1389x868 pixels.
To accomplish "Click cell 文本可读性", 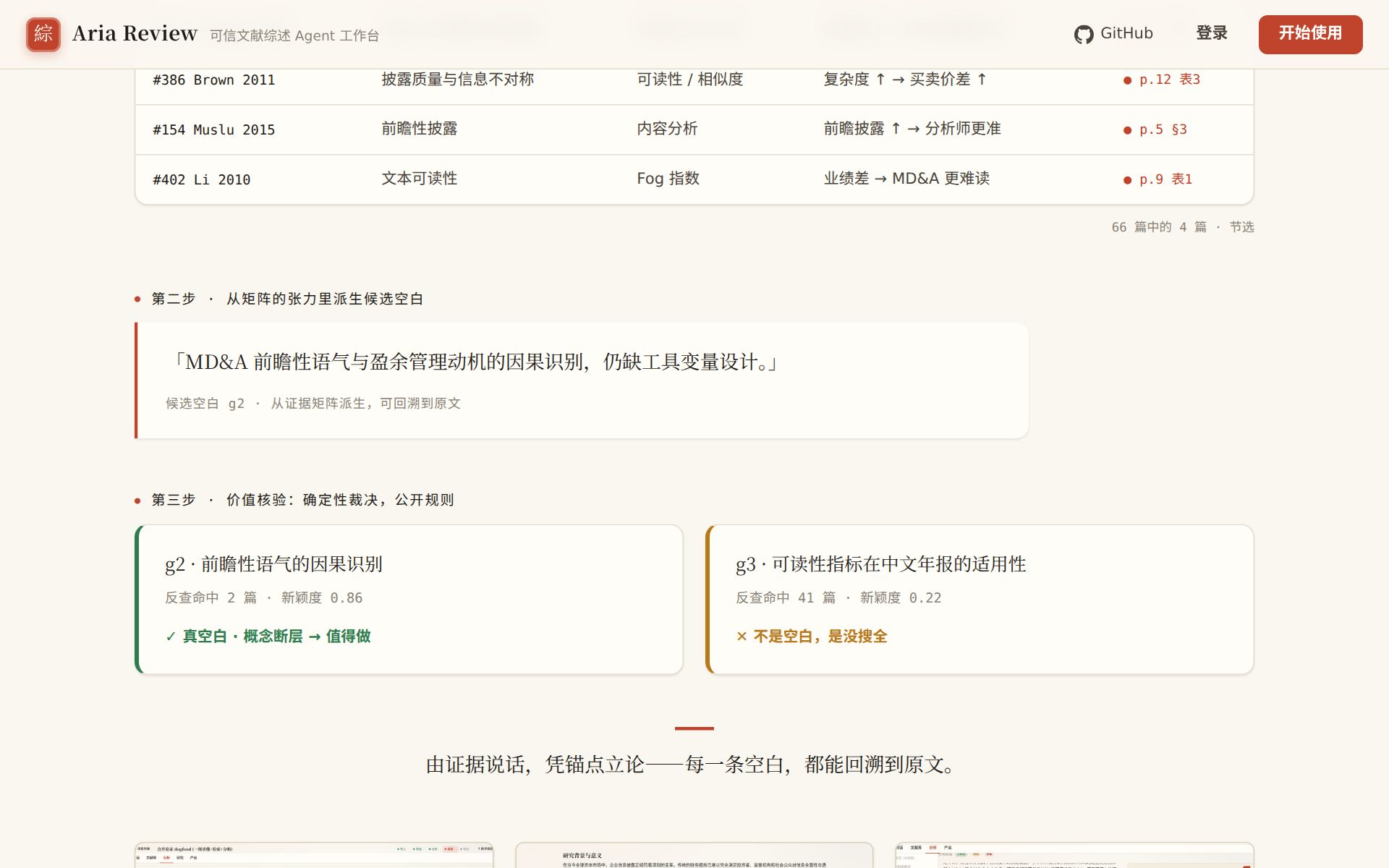I will click(x=420, y=179).
